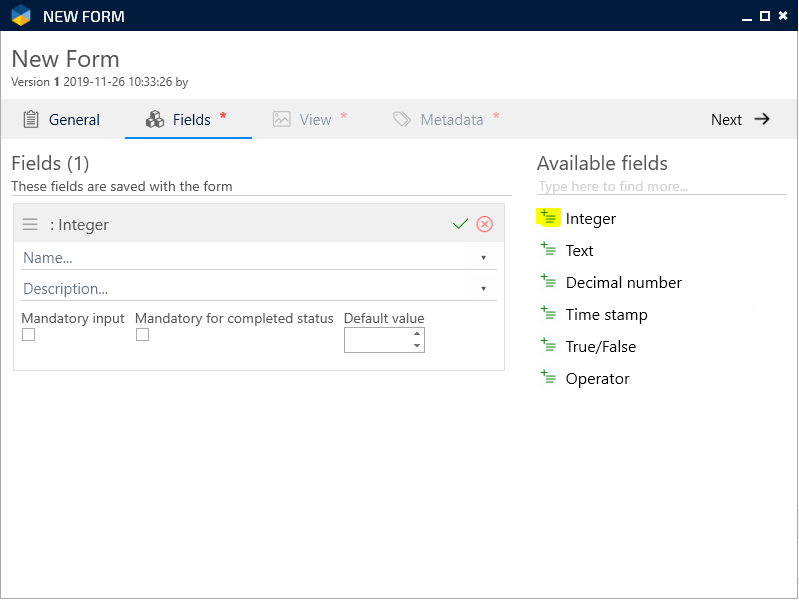Open the Description dropdown arrow

[483, 289]
